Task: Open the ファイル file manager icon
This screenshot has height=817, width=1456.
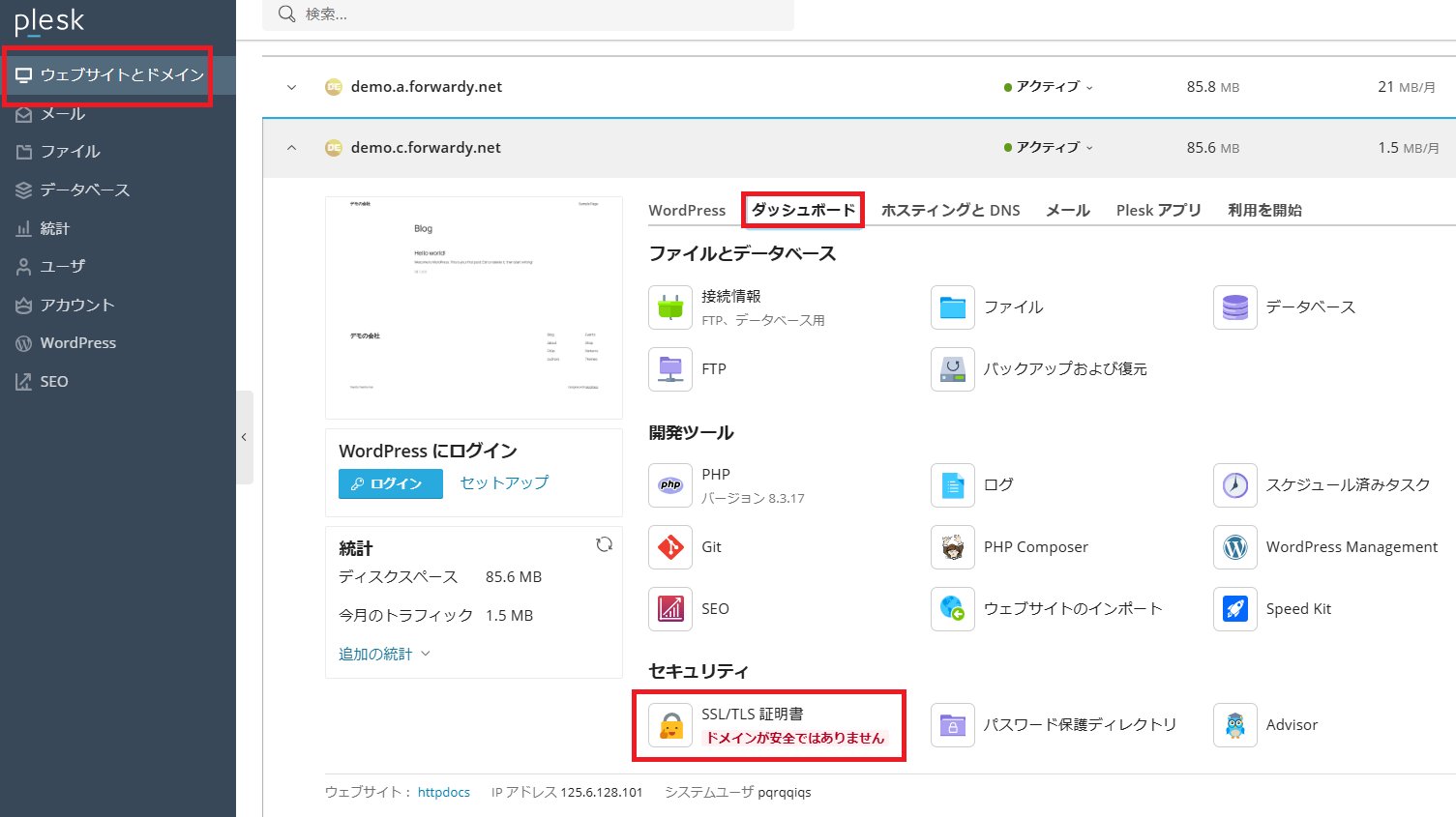Action: click(953, 307)
